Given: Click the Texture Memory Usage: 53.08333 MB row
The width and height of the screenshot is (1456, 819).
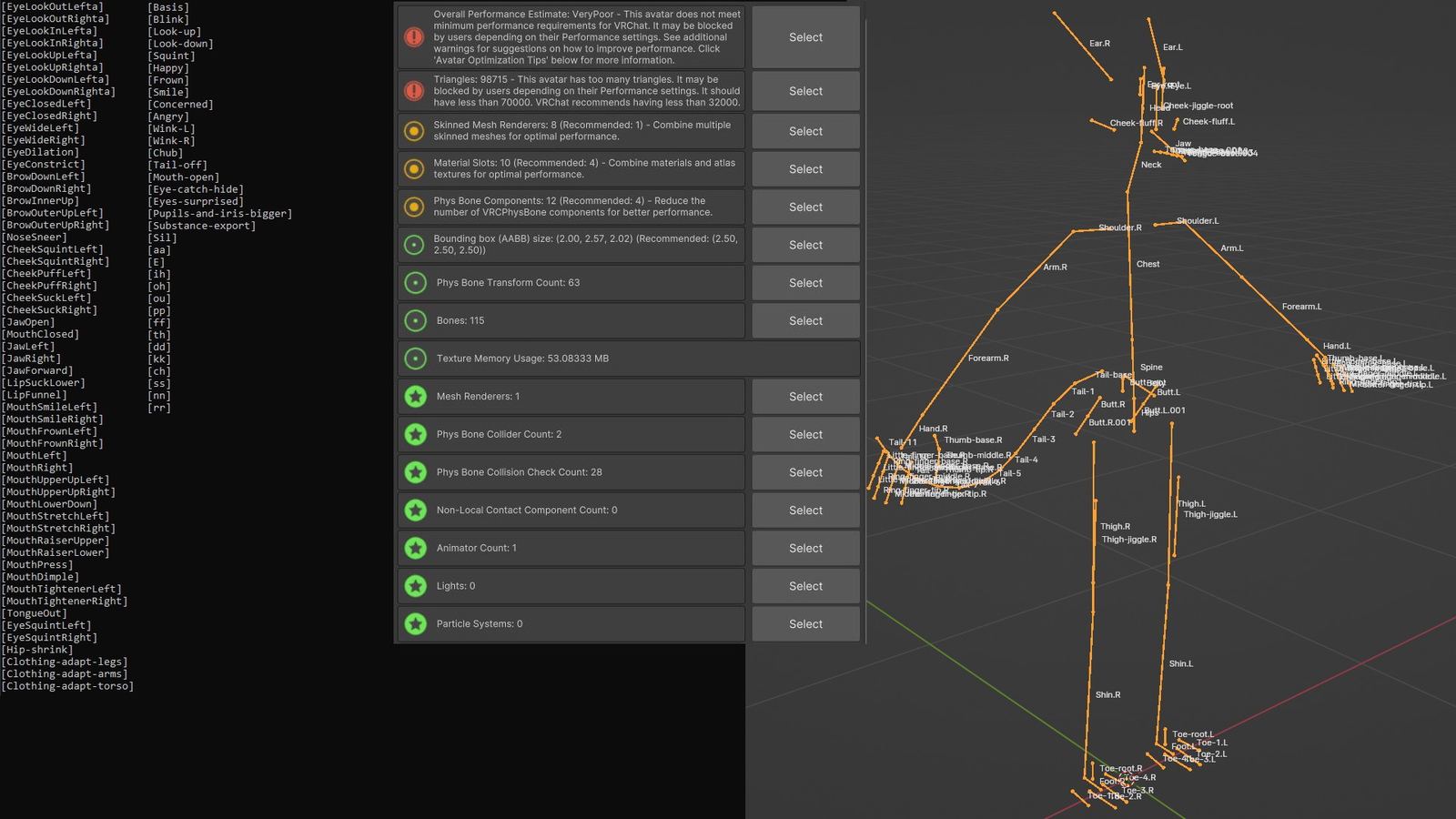Looking at the screenshot, I should pyautogui.click(x=629, y=359).
